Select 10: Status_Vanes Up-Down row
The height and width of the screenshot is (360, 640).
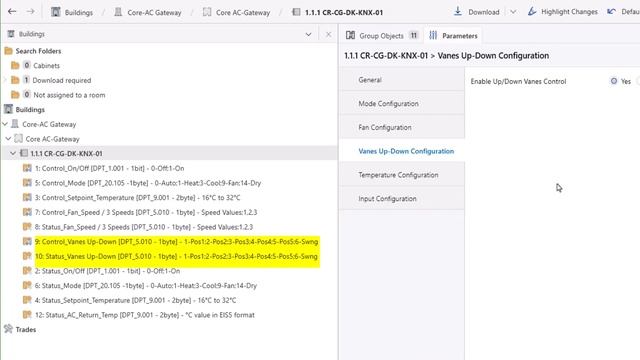coord(176,256)
